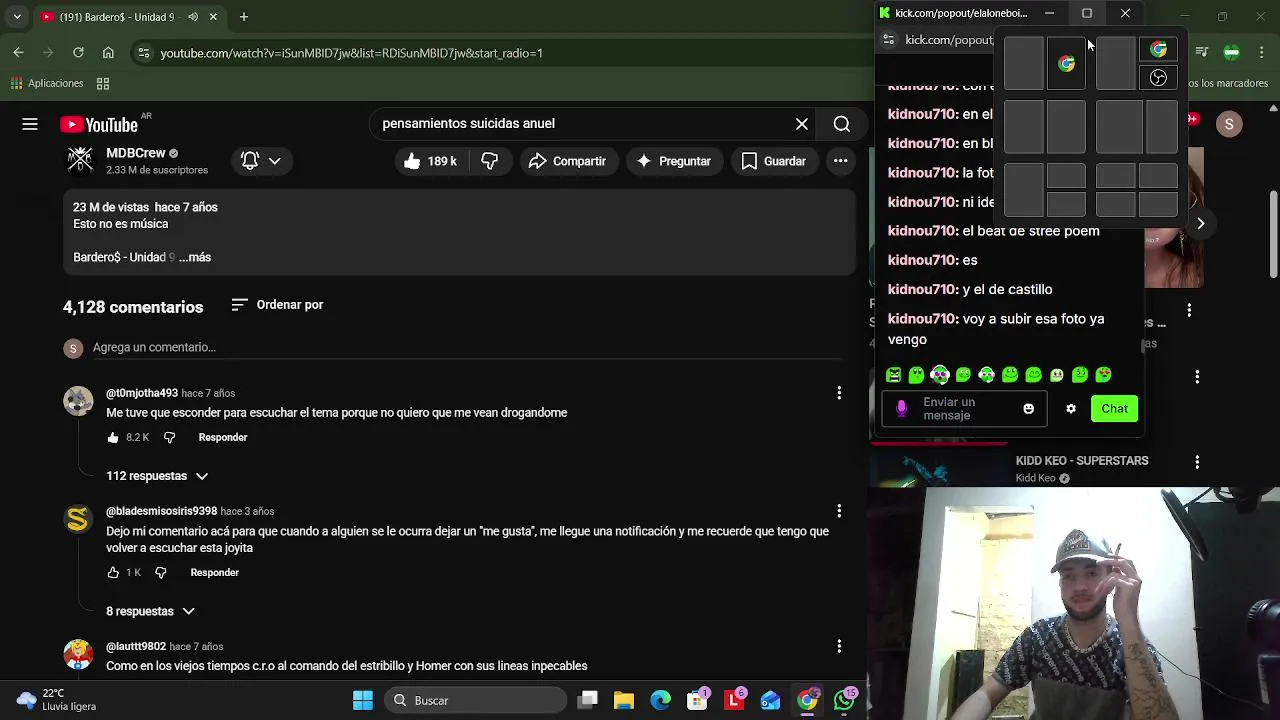This screenshot has width=1280, height=720.
Task: Focus the Agrega un comentario field
Action: point(467,347)
